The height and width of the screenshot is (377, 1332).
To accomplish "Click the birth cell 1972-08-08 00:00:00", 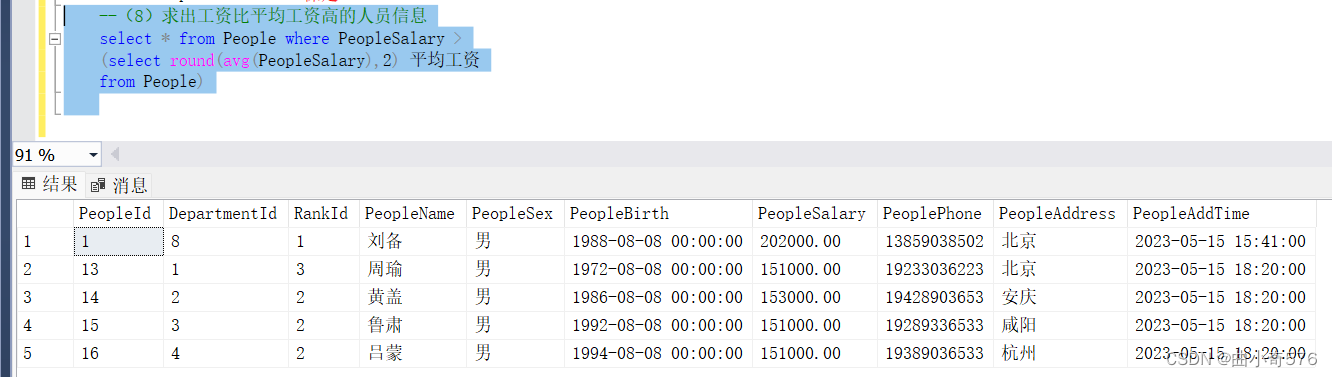I will [x=659, y=269].
